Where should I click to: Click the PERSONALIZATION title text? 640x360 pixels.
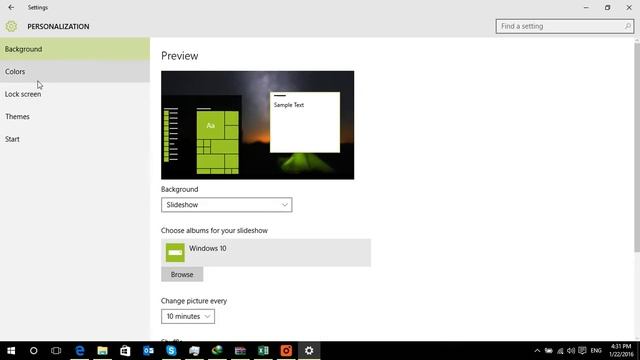58,27
